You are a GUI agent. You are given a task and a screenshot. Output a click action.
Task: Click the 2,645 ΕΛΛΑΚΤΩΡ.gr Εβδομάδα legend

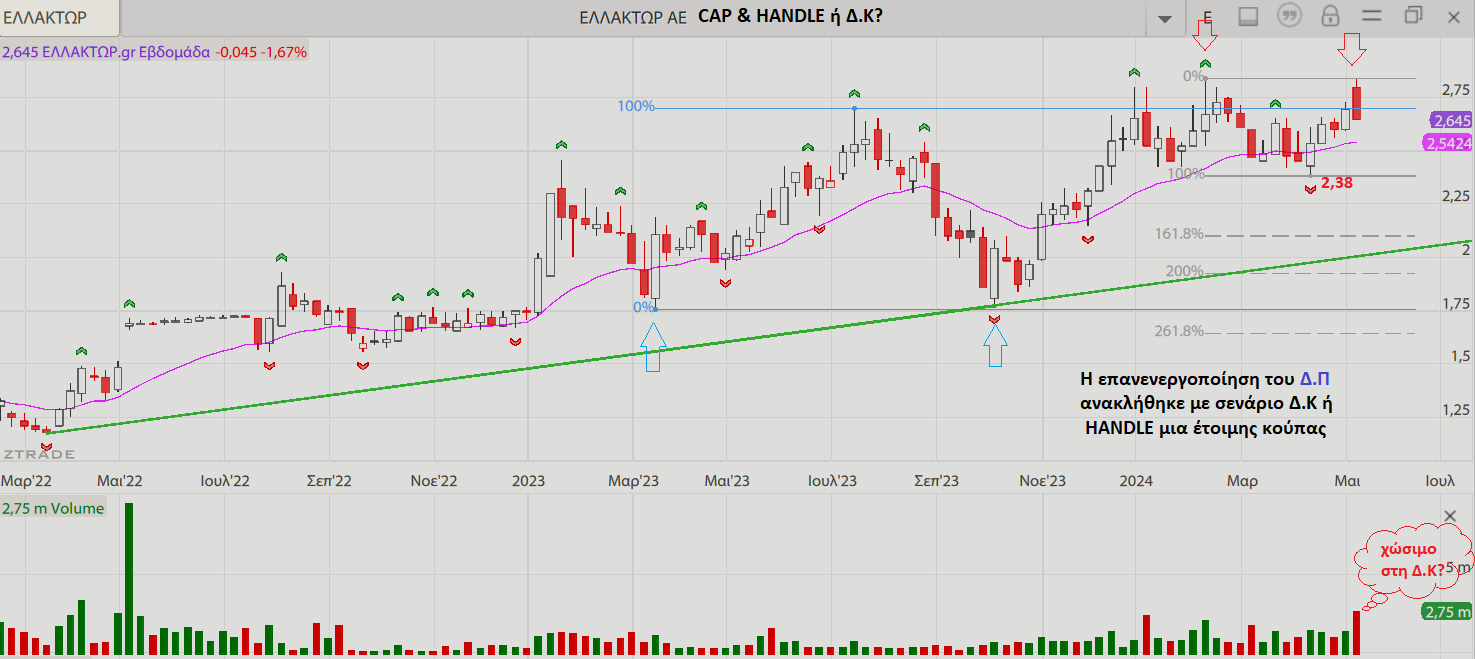pos(155,52)
